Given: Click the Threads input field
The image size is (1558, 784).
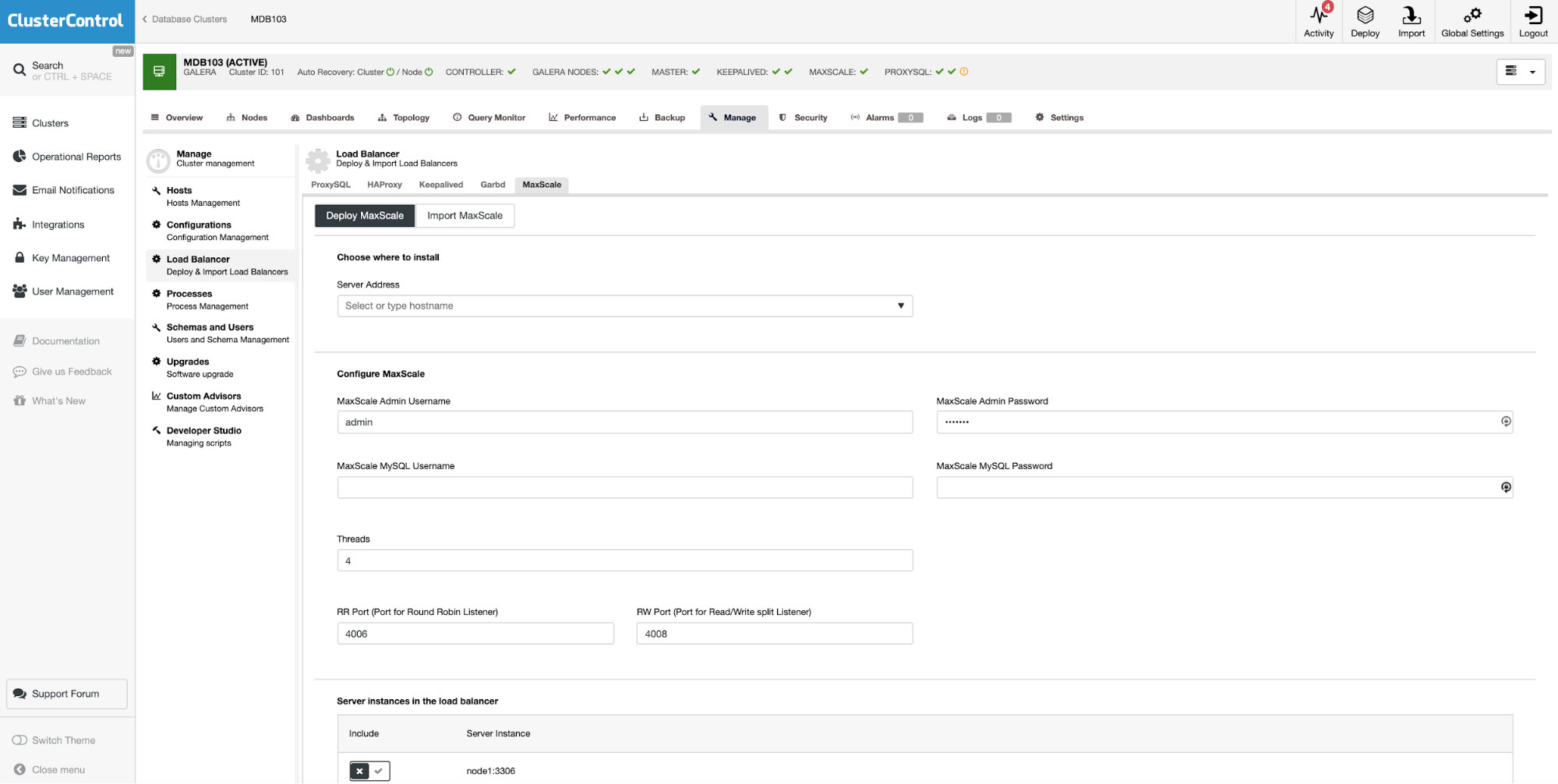Looking at the screenshot, I should [x=624, y=560].
